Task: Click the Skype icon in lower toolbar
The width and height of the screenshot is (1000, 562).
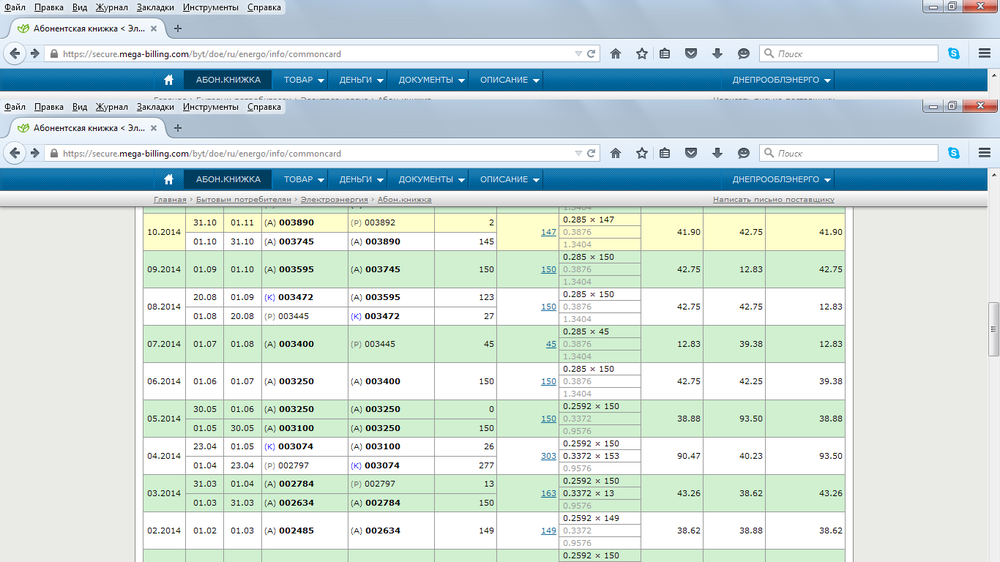Action: (x=954, y=153)
